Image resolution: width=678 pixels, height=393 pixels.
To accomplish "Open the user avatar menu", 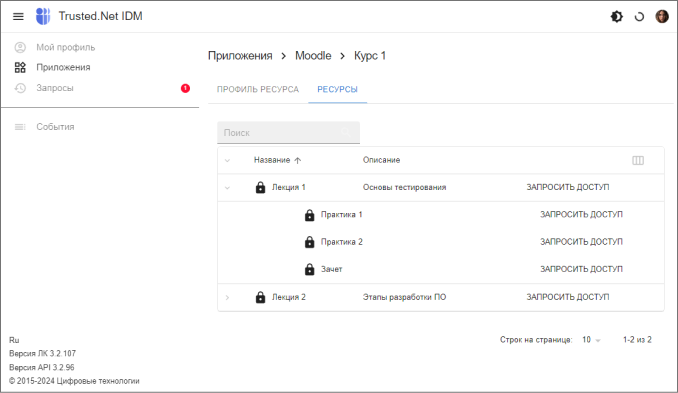I will [x=662, y=16].
